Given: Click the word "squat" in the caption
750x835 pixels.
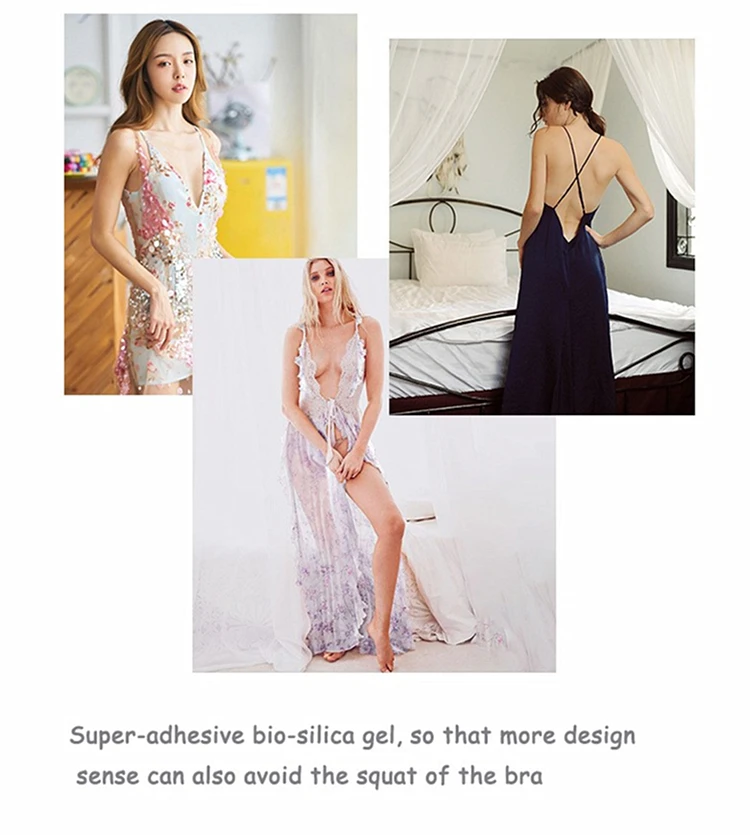Looking at the screenshot, I should tap(386, 777).
